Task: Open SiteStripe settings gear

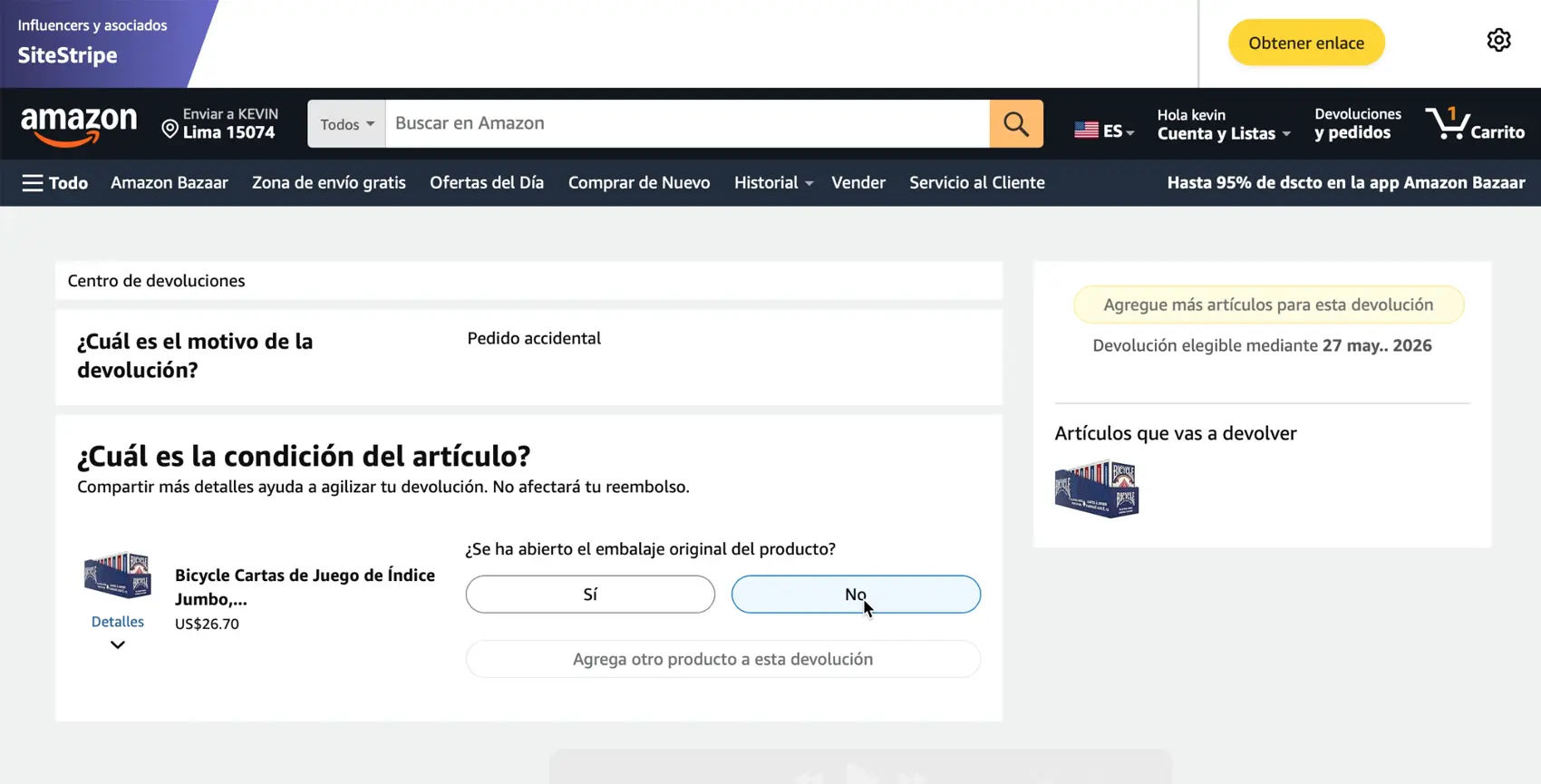Action: click(1498, 41)
